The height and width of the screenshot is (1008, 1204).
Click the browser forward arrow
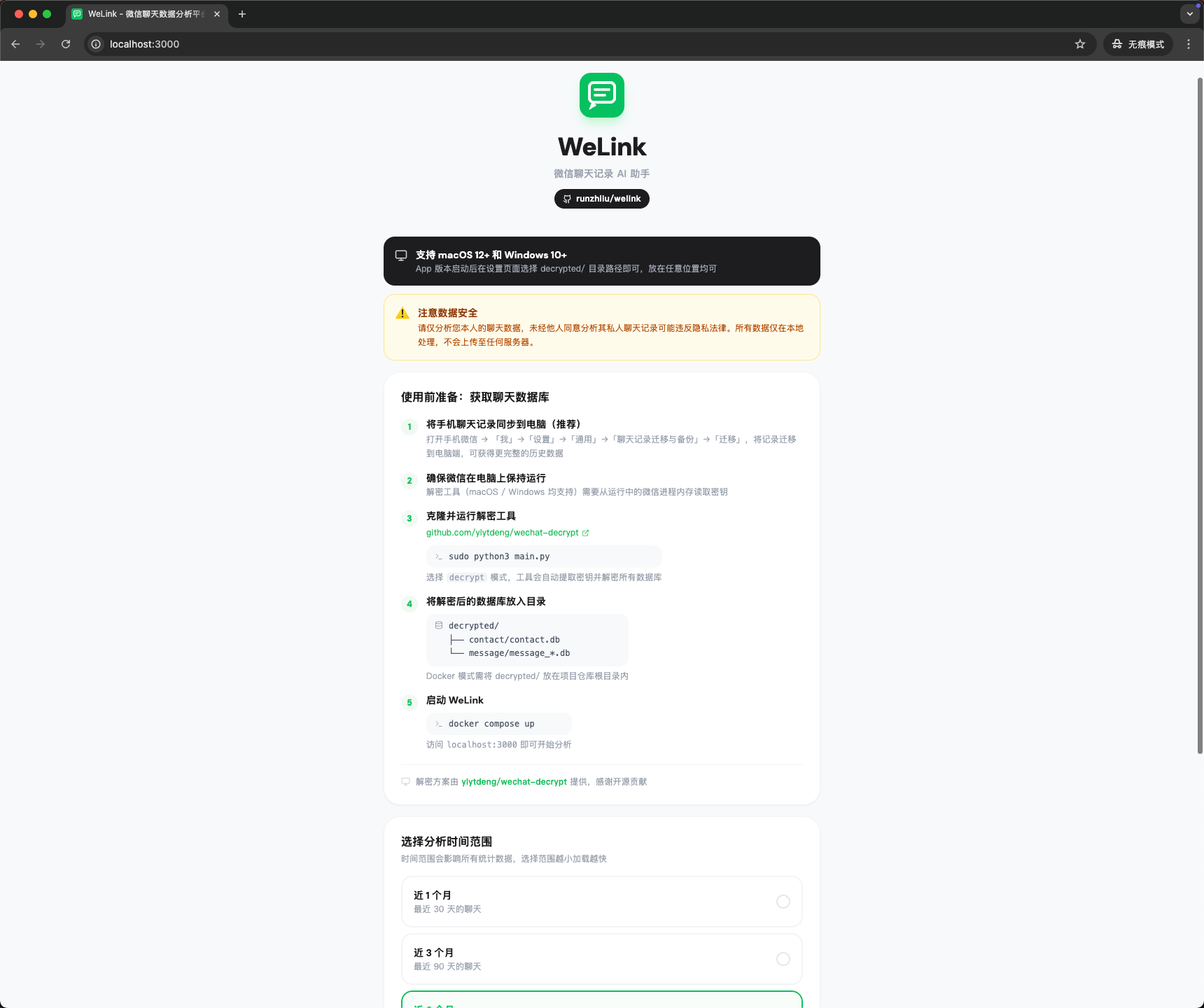pyautogui.click(x=41, y=44)
